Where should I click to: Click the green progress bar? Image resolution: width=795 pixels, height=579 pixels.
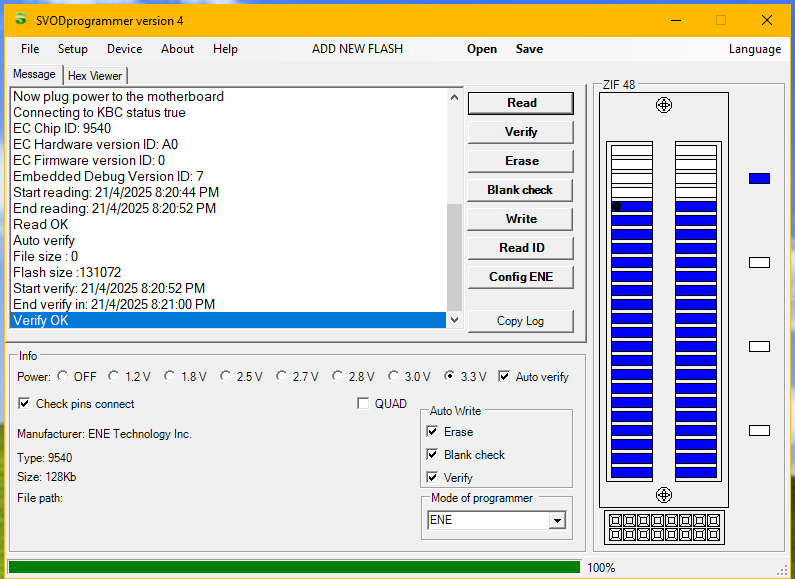point(294,567)
